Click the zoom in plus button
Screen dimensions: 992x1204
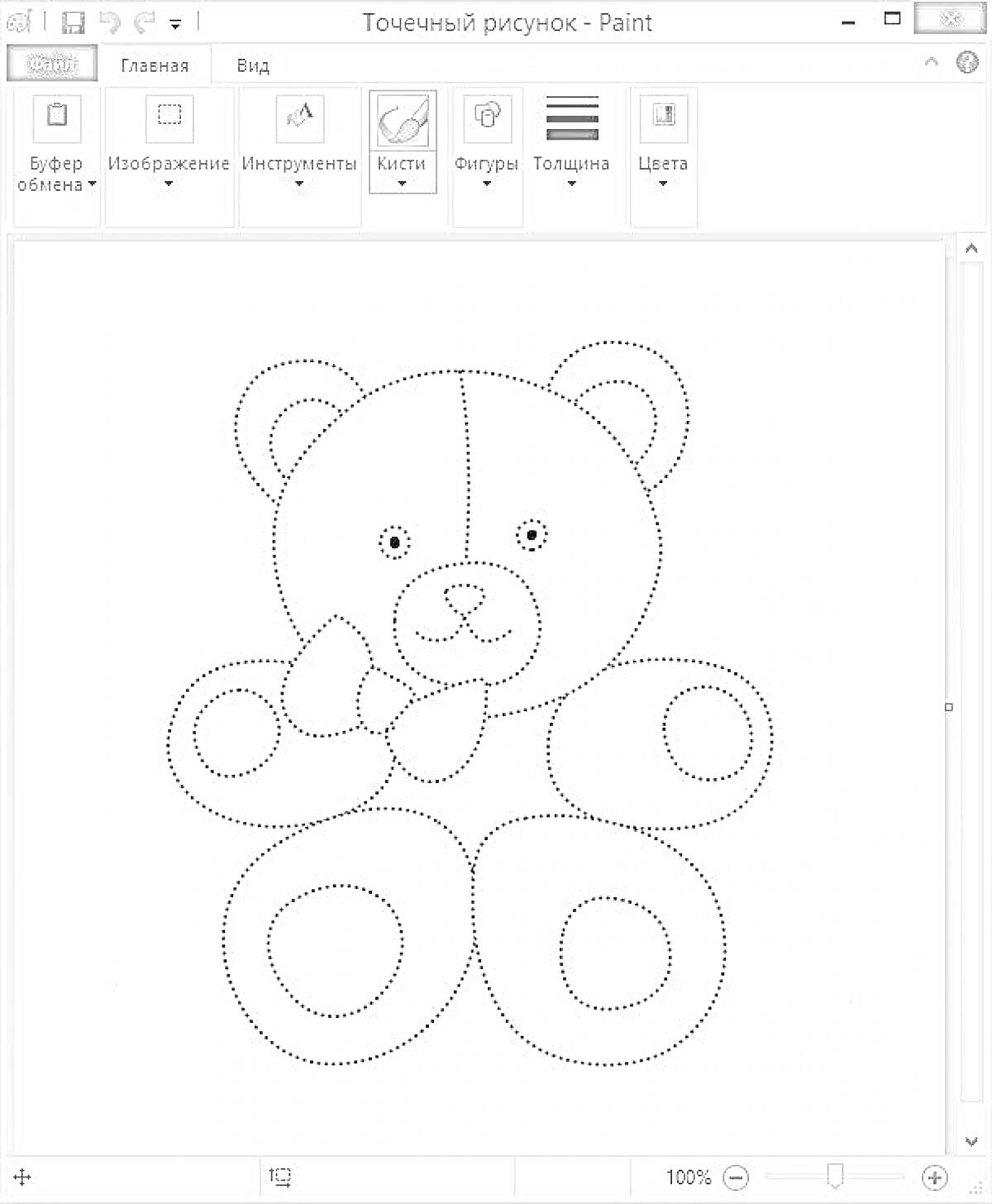coord(934,1177)
